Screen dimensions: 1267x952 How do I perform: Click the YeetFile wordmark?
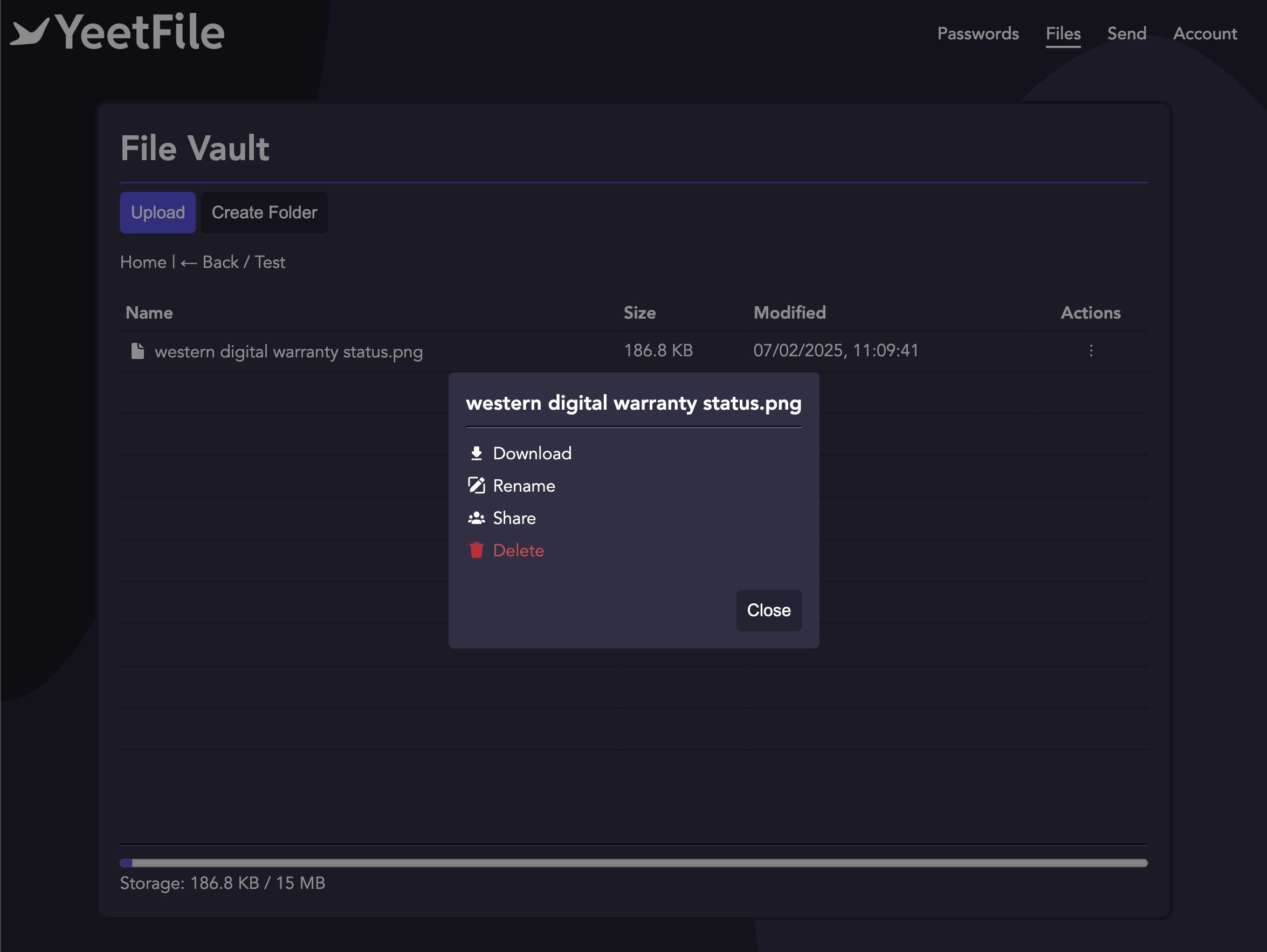[x=139, y=32]
